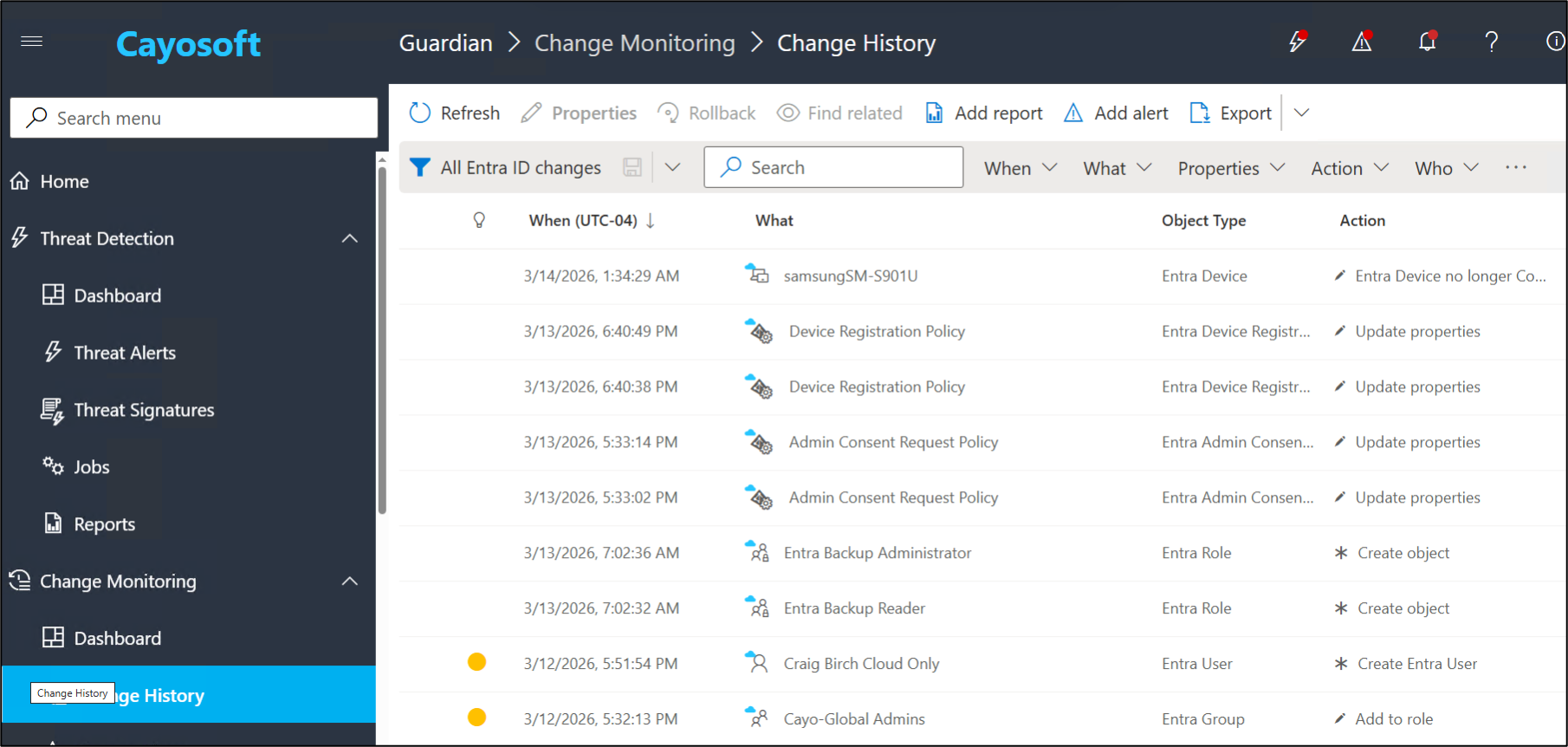Click the Refresh button
The image size is (1568, 747).
tap(455, 114)
